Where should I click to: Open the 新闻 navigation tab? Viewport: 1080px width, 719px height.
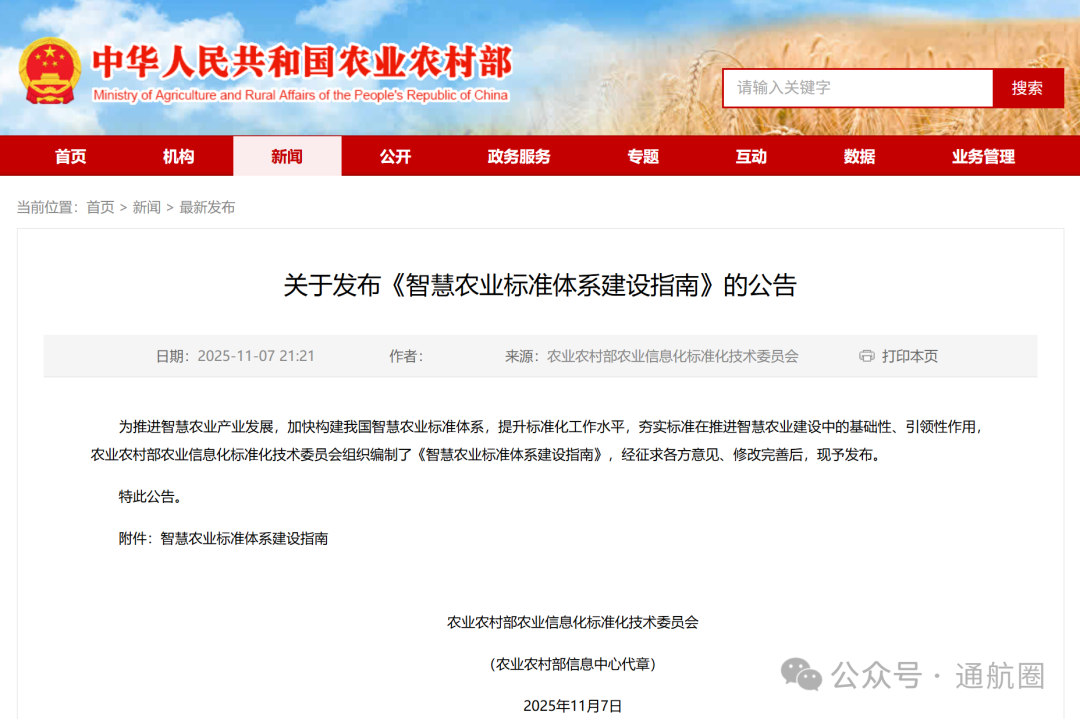click(x=287, y=156)
